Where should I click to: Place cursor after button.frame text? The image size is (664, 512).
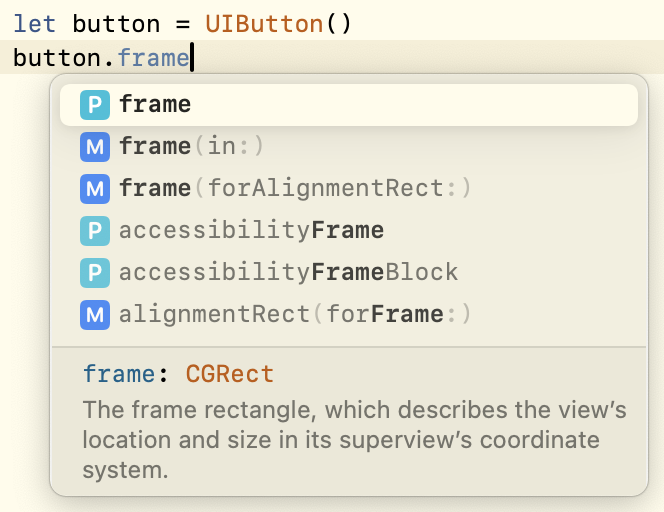[x=191, y=57]
